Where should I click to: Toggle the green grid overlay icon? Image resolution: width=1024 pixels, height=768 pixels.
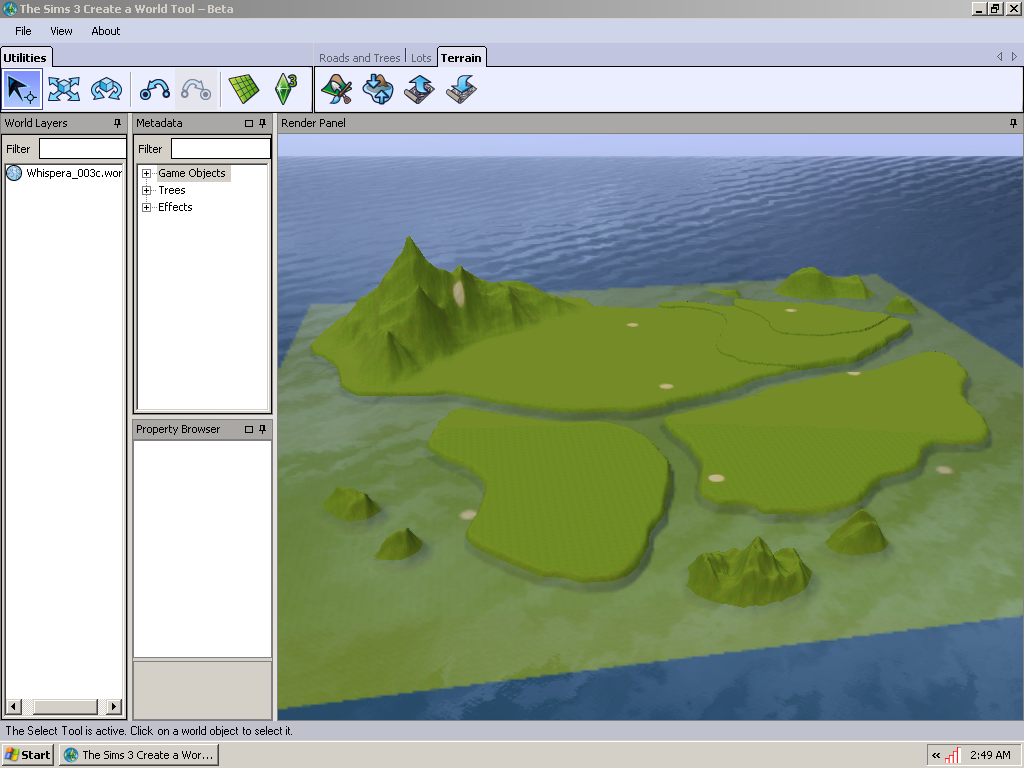[x=244, y=89]
